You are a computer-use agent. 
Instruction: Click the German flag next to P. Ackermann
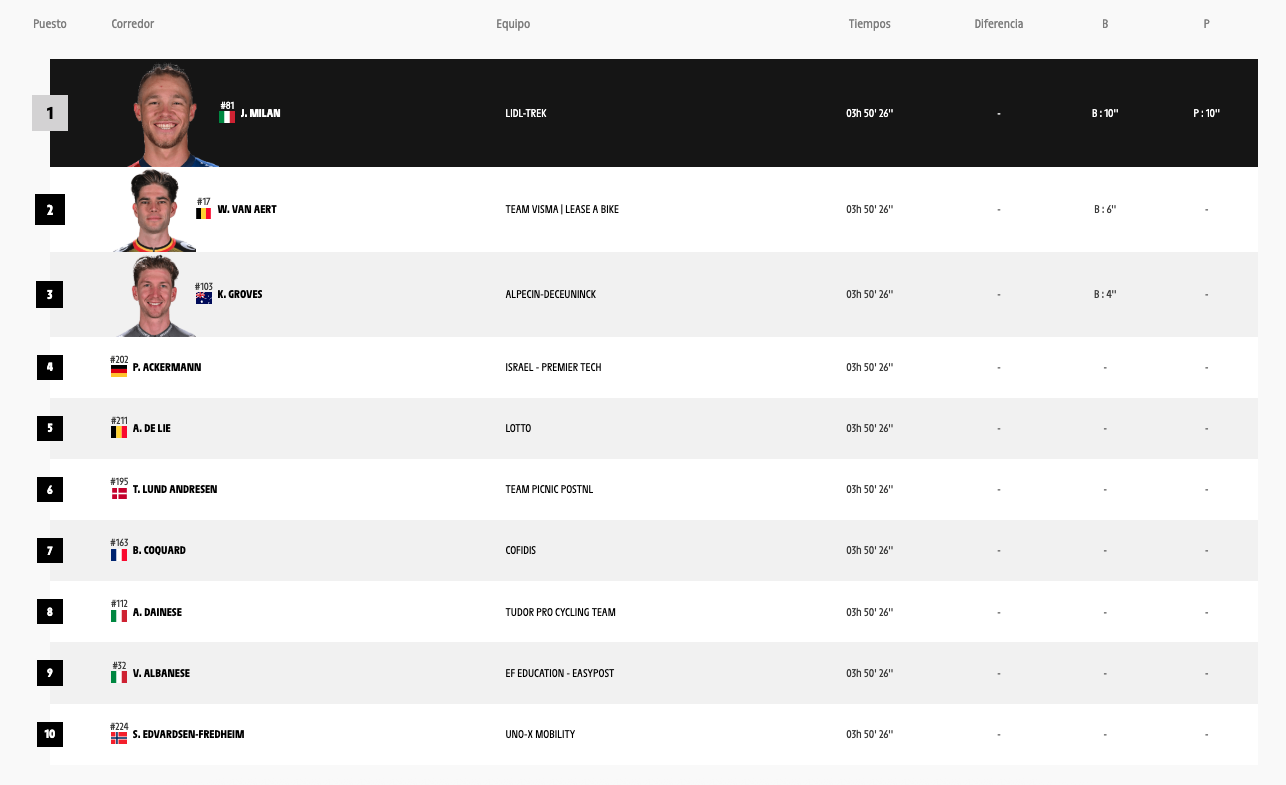coord(119,371)
